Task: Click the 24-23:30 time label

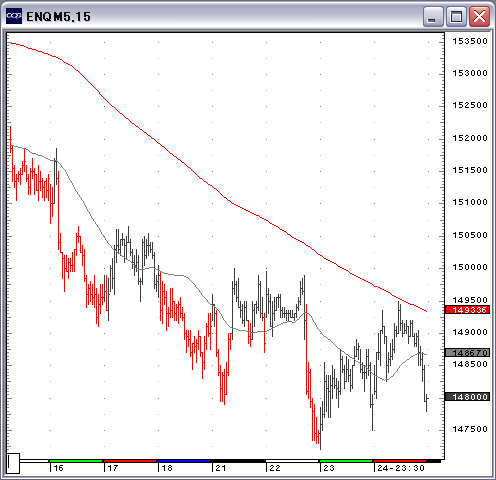Action: point(401,468)
